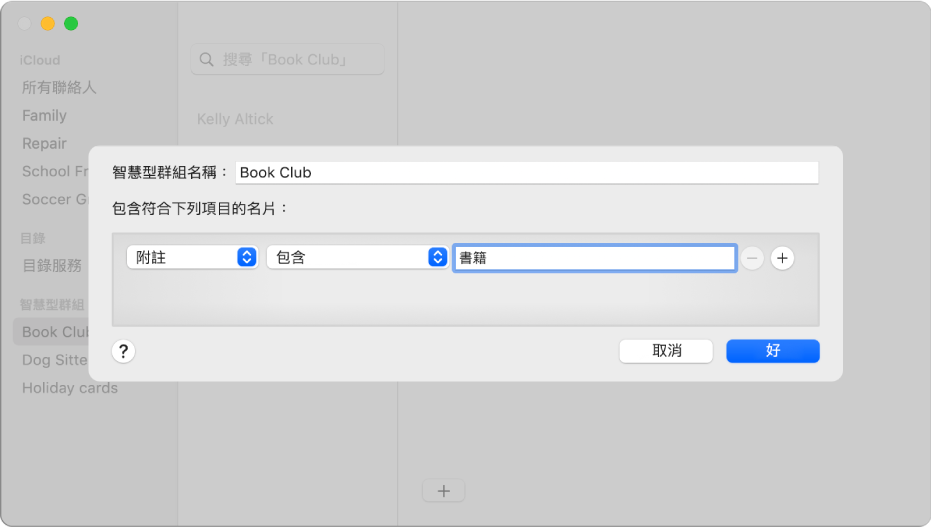
Task: Select the Repair group in sidebar
Action: click(45, 143)
